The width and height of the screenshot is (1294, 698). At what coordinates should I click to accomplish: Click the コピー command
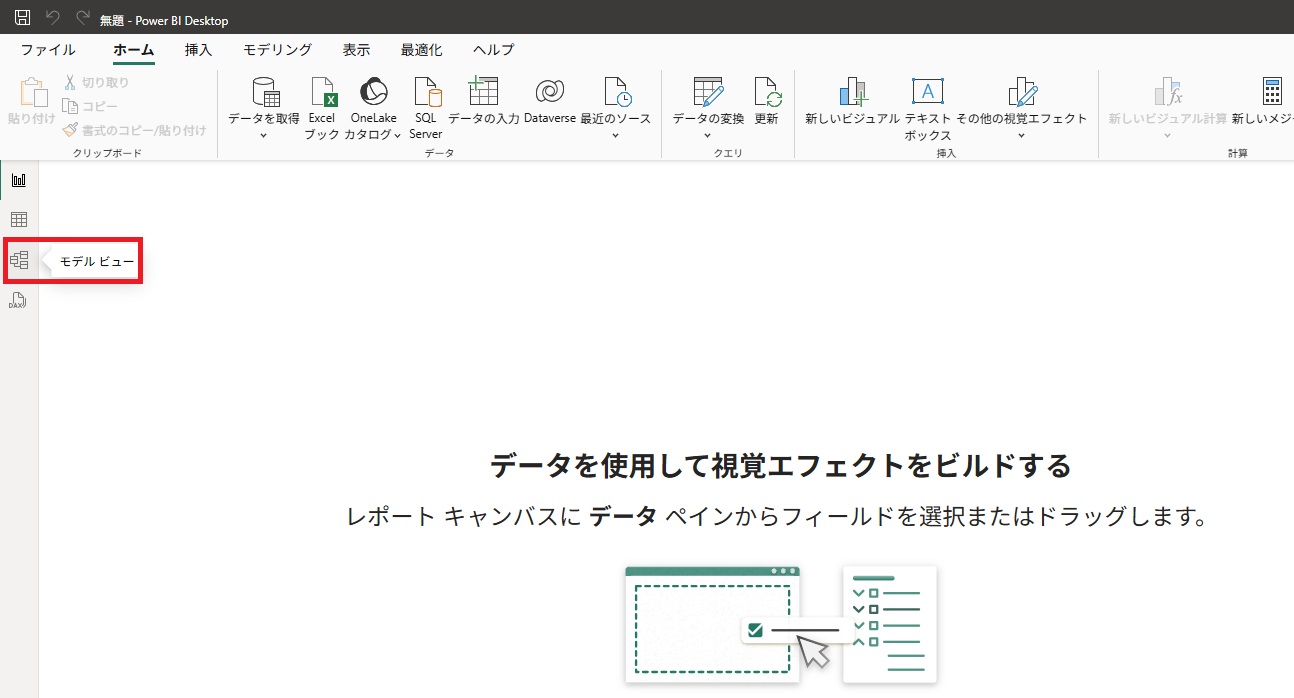90,106
